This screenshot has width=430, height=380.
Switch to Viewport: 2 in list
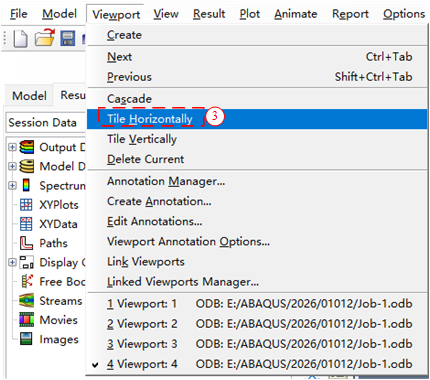tap(257, 324)
